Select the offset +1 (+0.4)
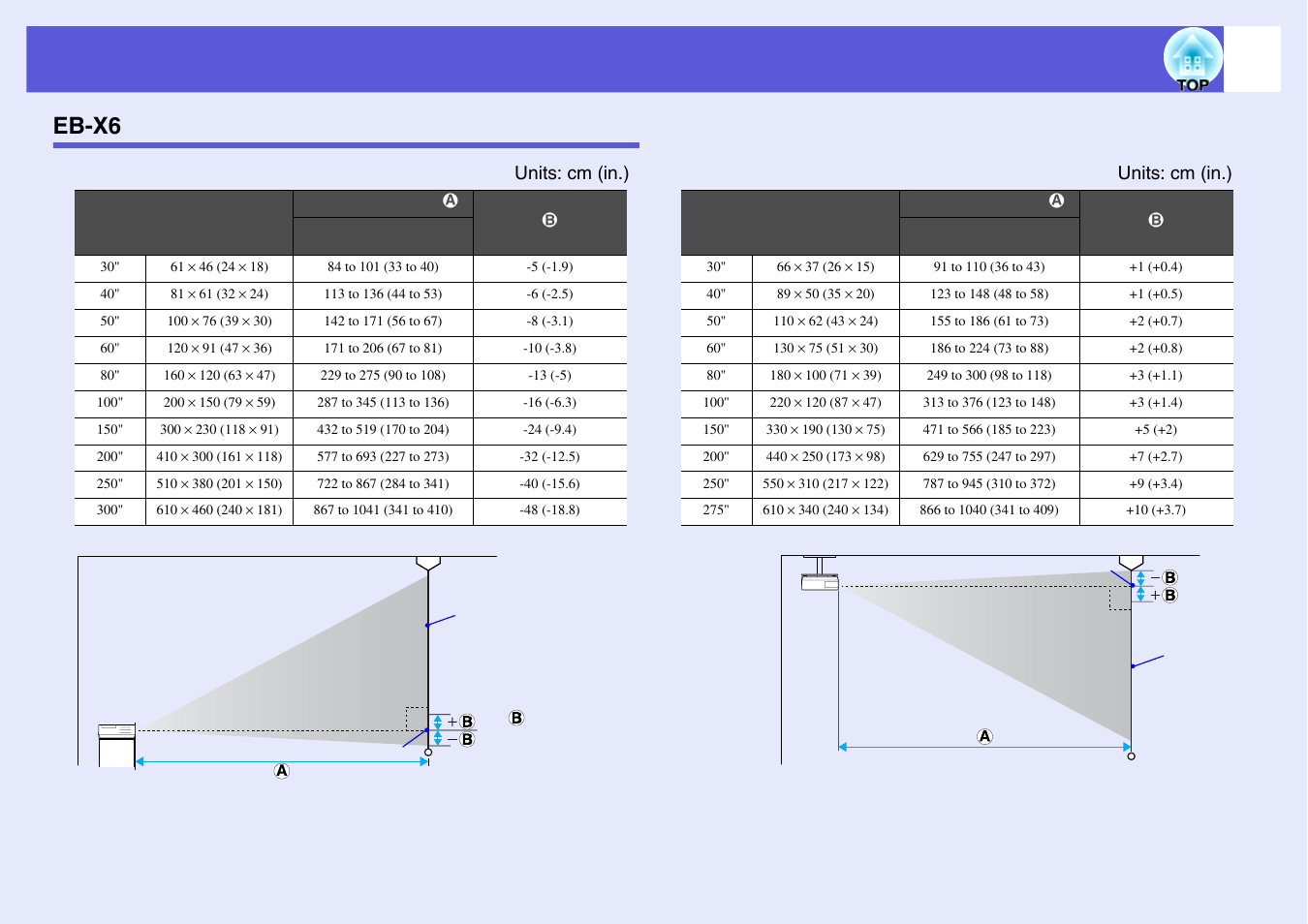This screenshot has height=924, width=1308. 1156,267
